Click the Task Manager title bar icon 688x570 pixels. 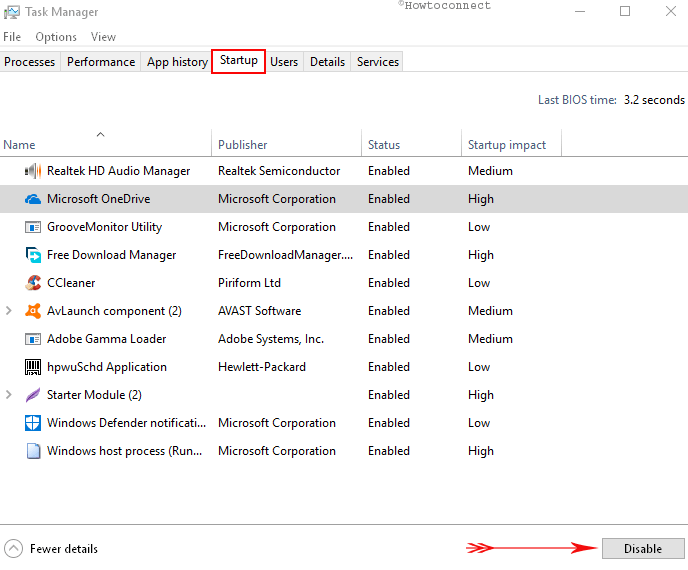click(11, 12)
